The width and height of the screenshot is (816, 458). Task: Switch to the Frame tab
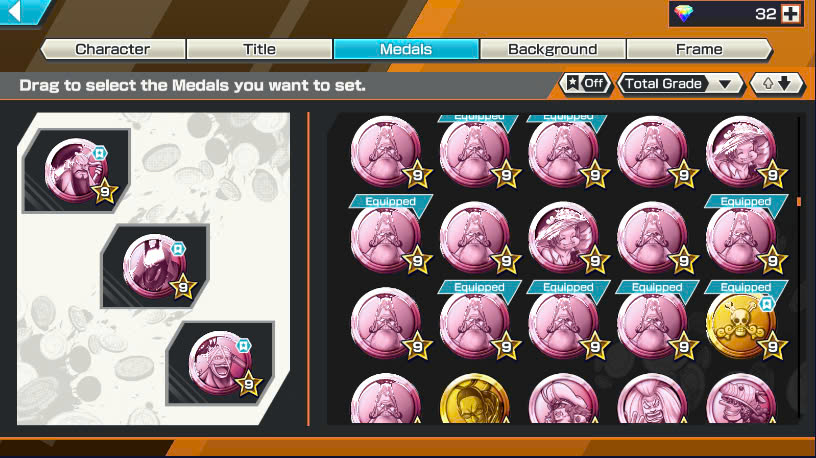[699, 49]
